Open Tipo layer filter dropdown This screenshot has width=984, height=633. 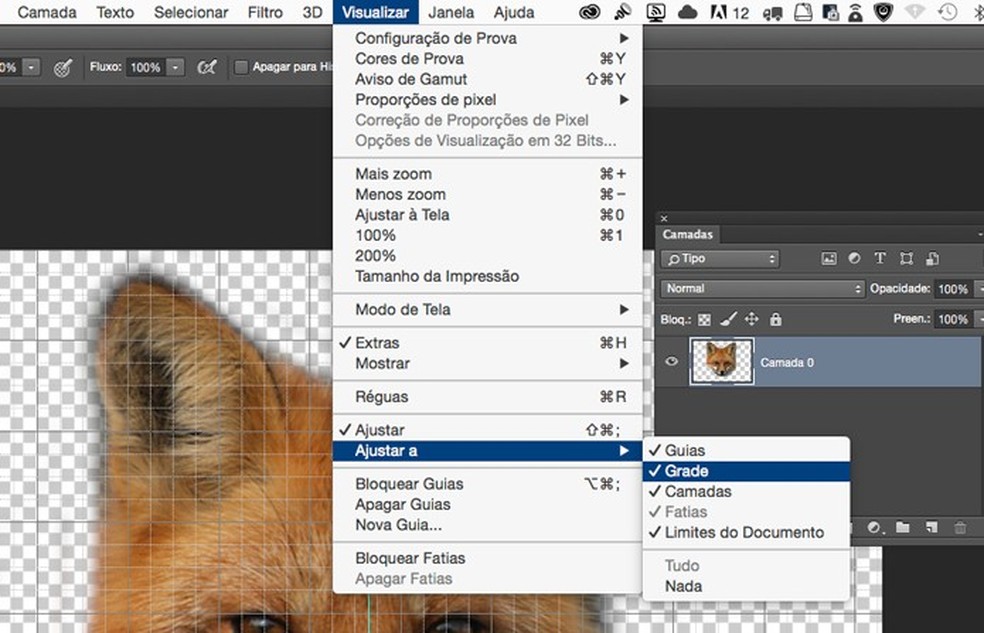(720, 258)
